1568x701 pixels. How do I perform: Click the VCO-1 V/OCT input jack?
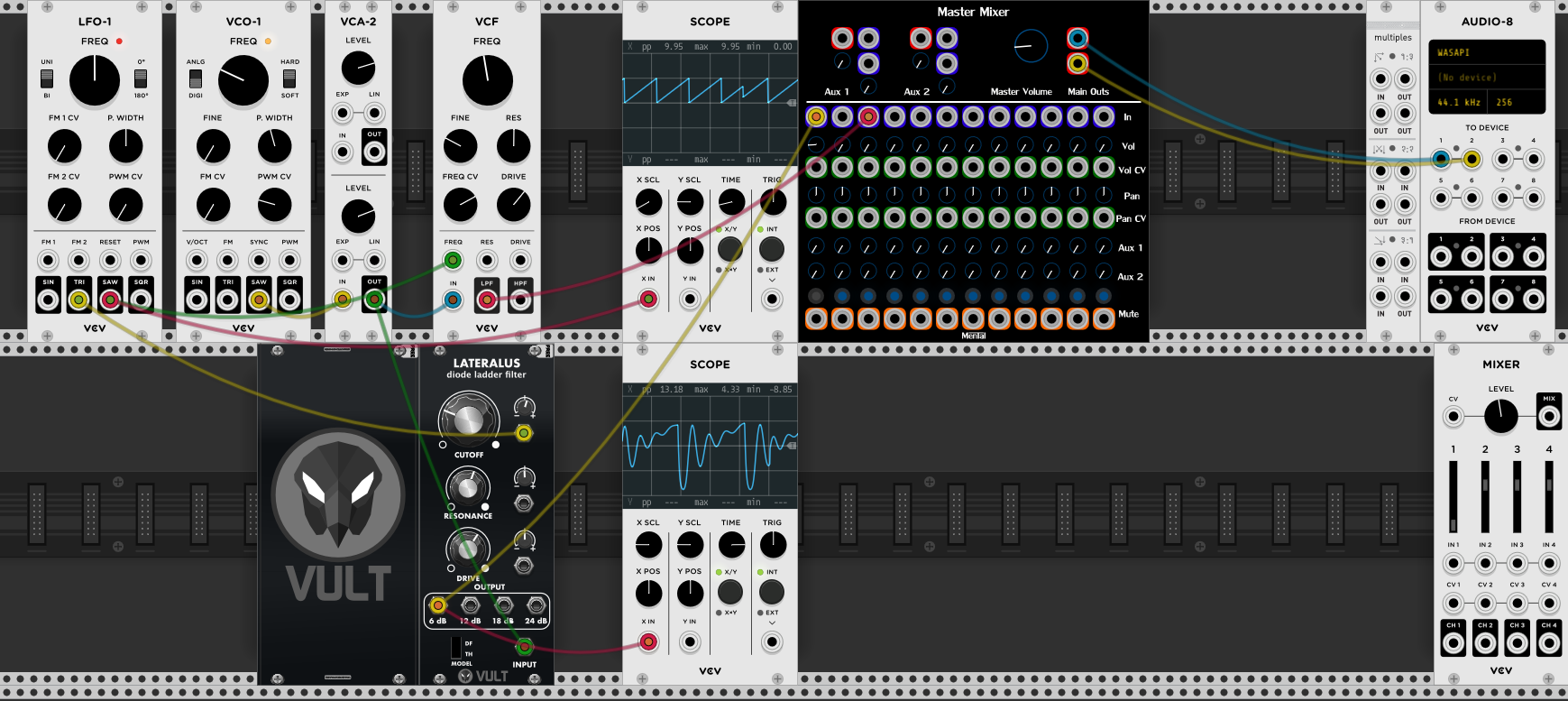[197, 261]
